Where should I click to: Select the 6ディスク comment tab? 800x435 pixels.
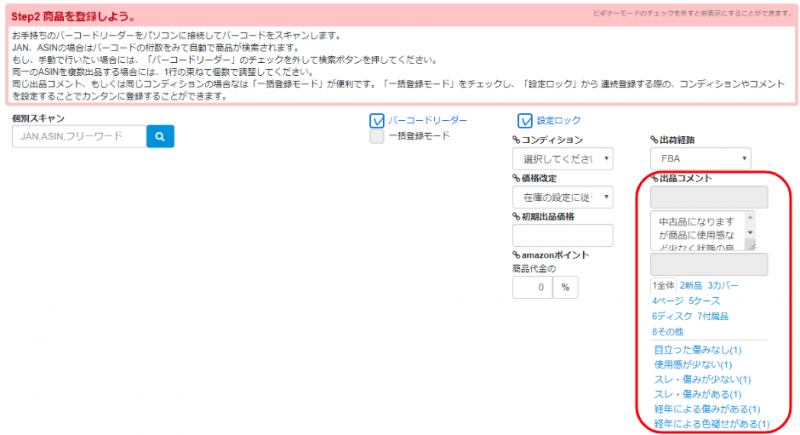[672, 316]
